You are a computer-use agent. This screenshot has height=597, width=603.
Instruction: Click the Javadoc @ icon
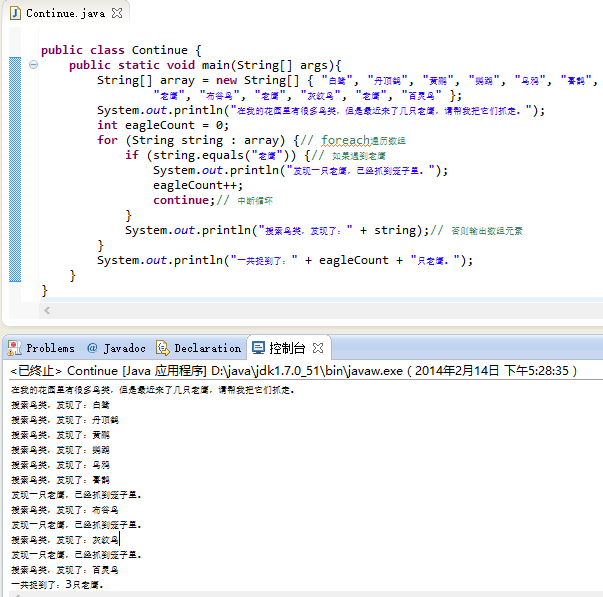click(92, 348)
